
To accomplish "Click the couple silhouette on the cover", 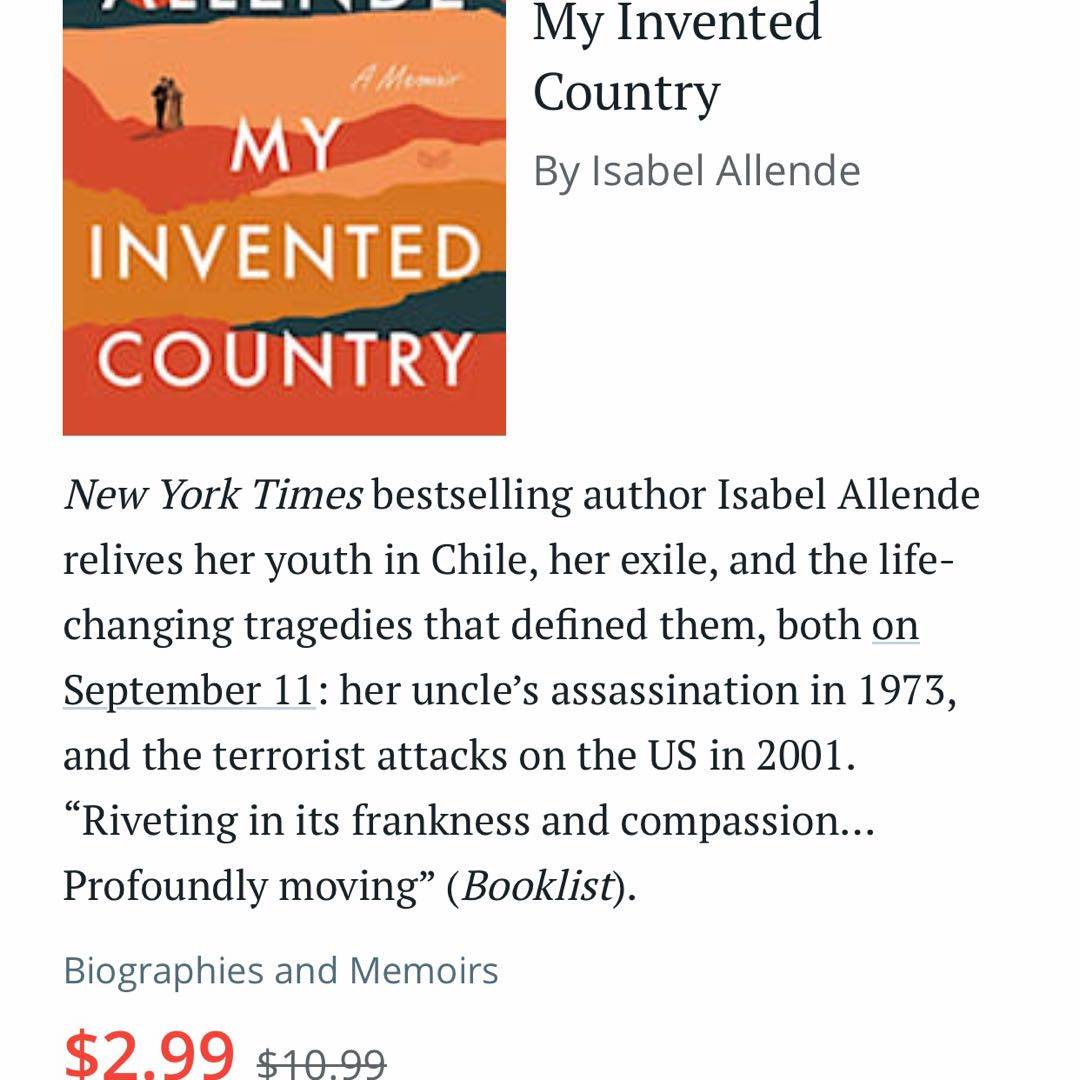I will (166, 103).
